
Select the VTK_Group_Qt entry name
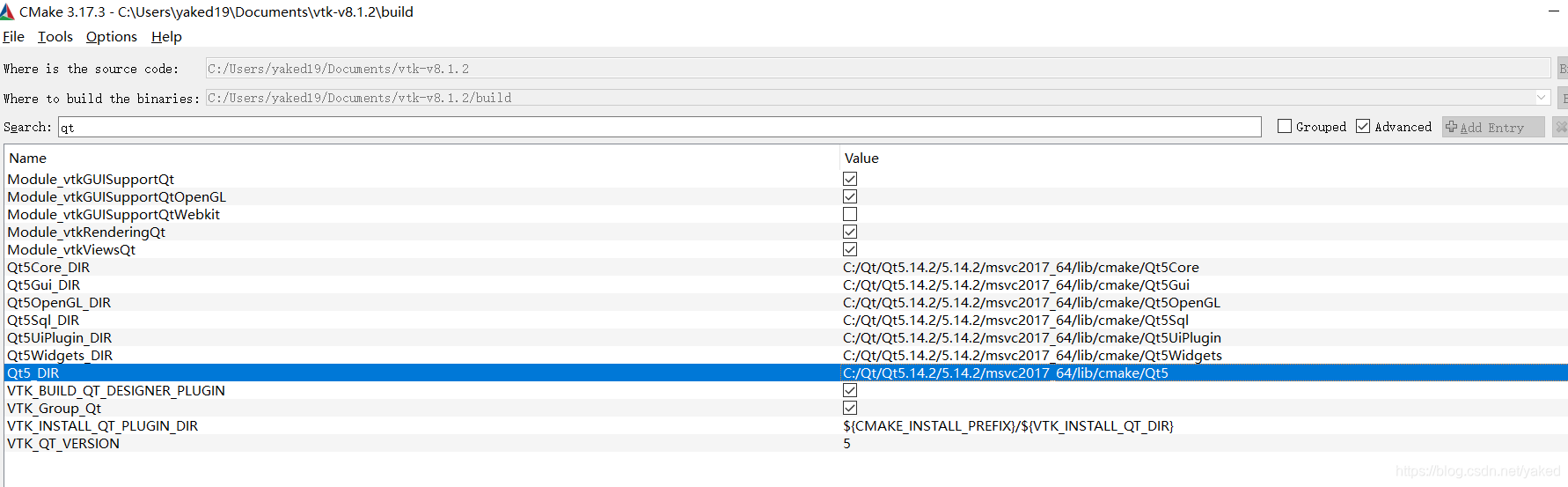(x=54, y=409)
